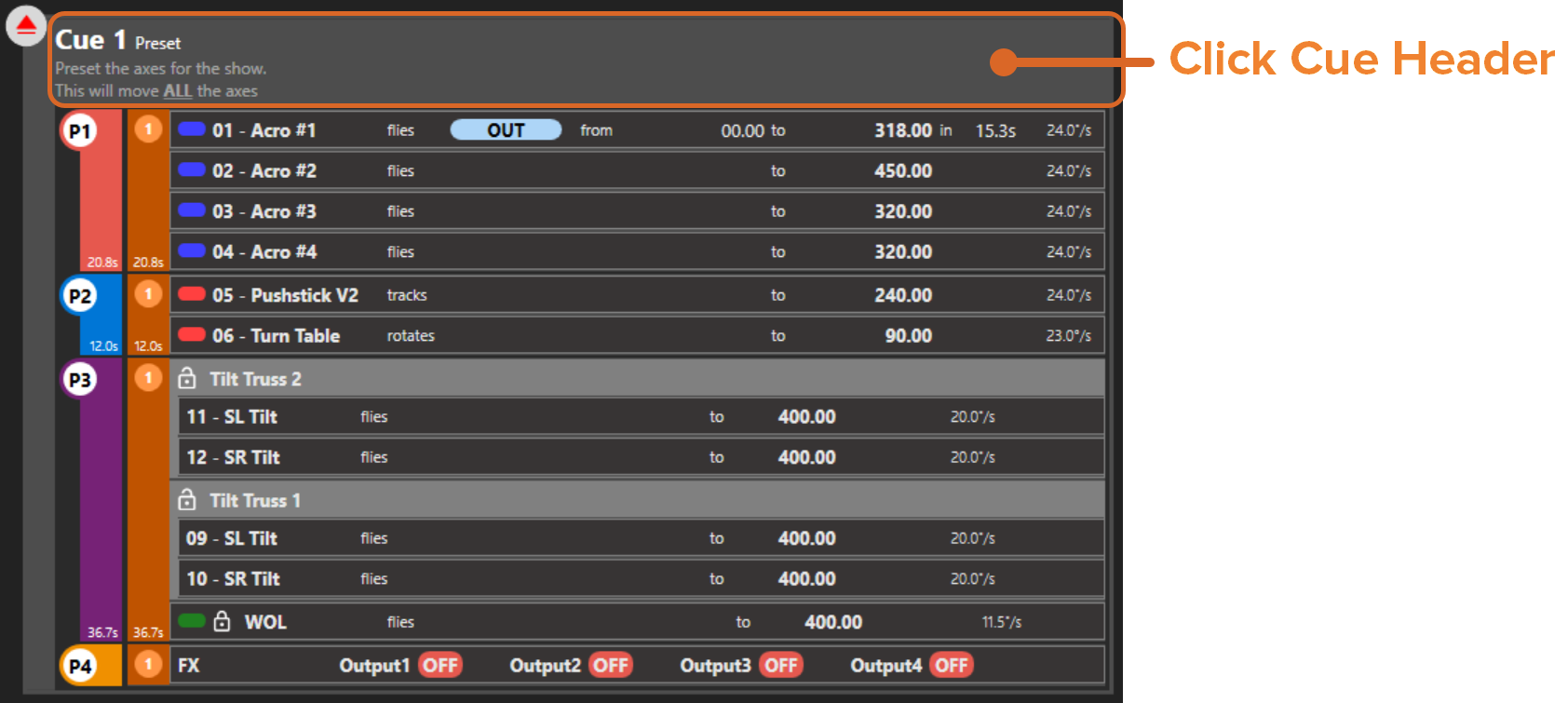Click the 318.00 target value for Acro #1
The image size is (1568, 703).
903,130
